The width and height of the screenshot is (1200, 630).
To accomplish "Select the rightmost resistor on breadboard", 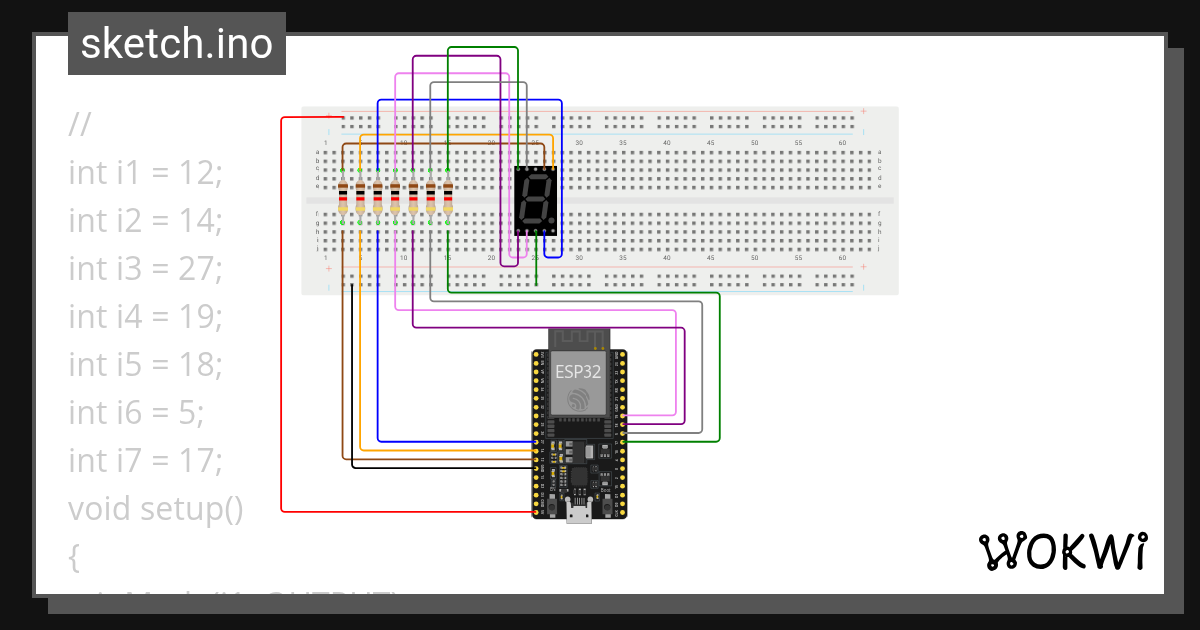I will point(448,199).
